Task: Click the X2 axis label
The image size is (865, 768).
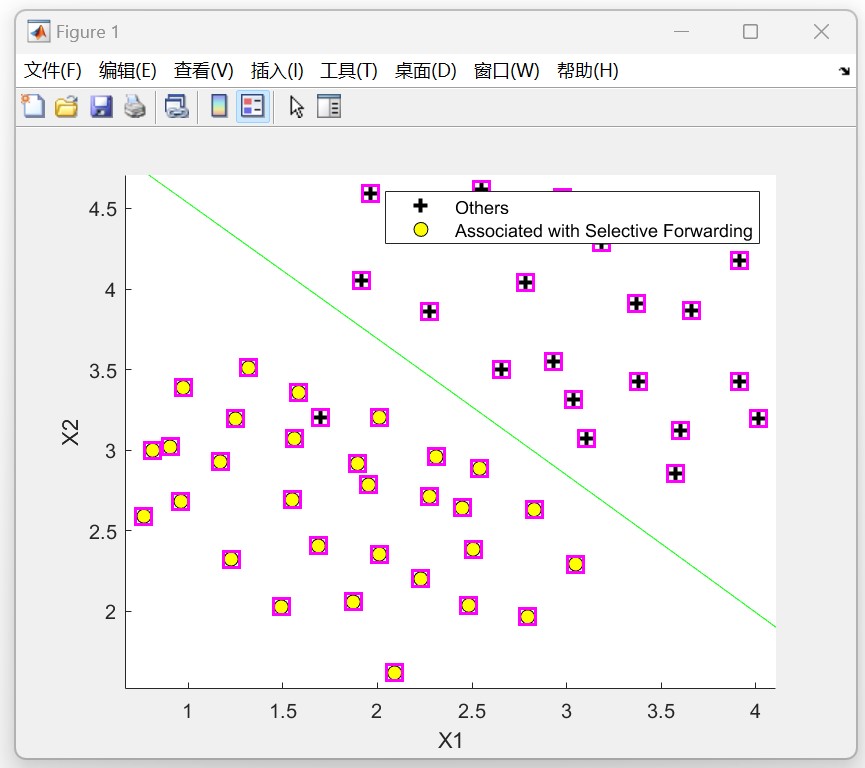Action: point(71,432)
